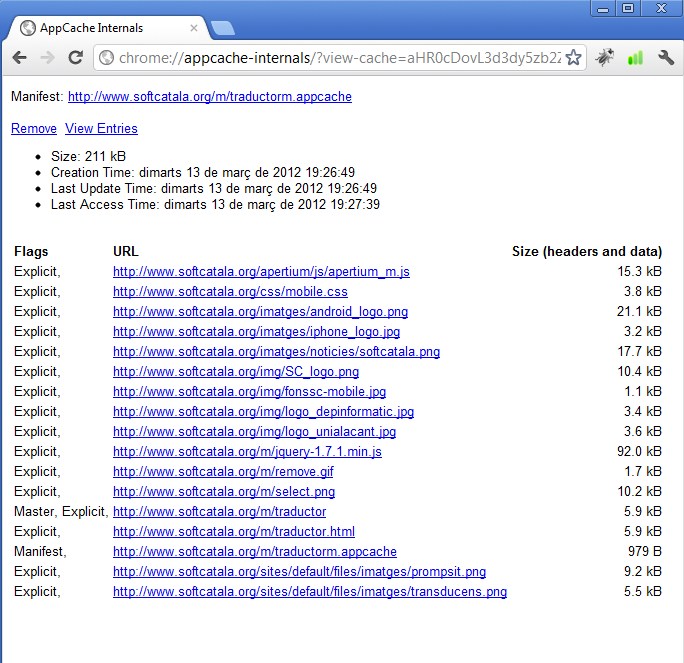Close the Chrome window
The image size is (684, 663).
click(x=662, y=8)
